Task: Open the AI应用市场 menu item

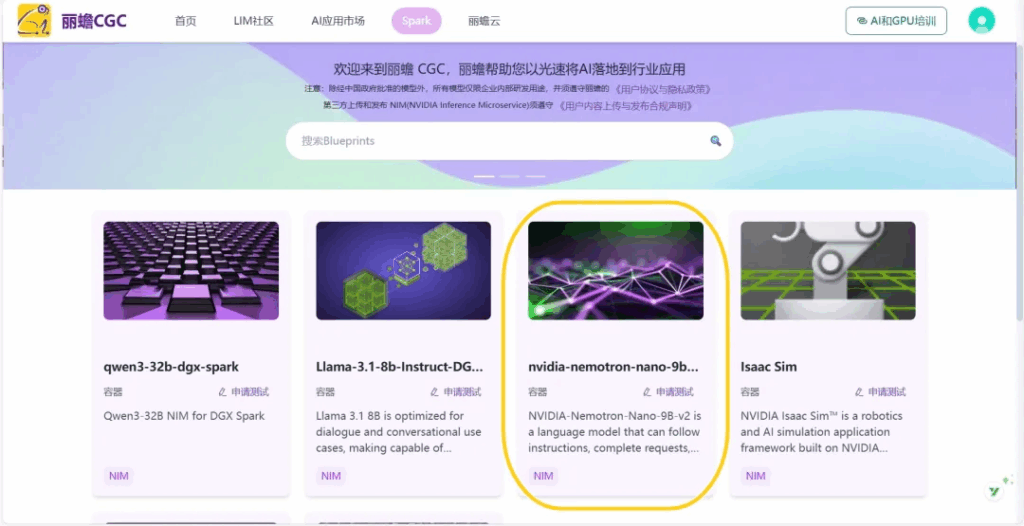Action: pos(337,21)
